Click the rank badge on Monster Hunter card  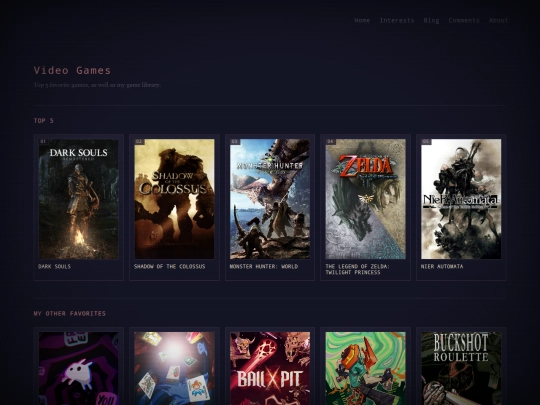pyautogui.click(x=235, y=142)
